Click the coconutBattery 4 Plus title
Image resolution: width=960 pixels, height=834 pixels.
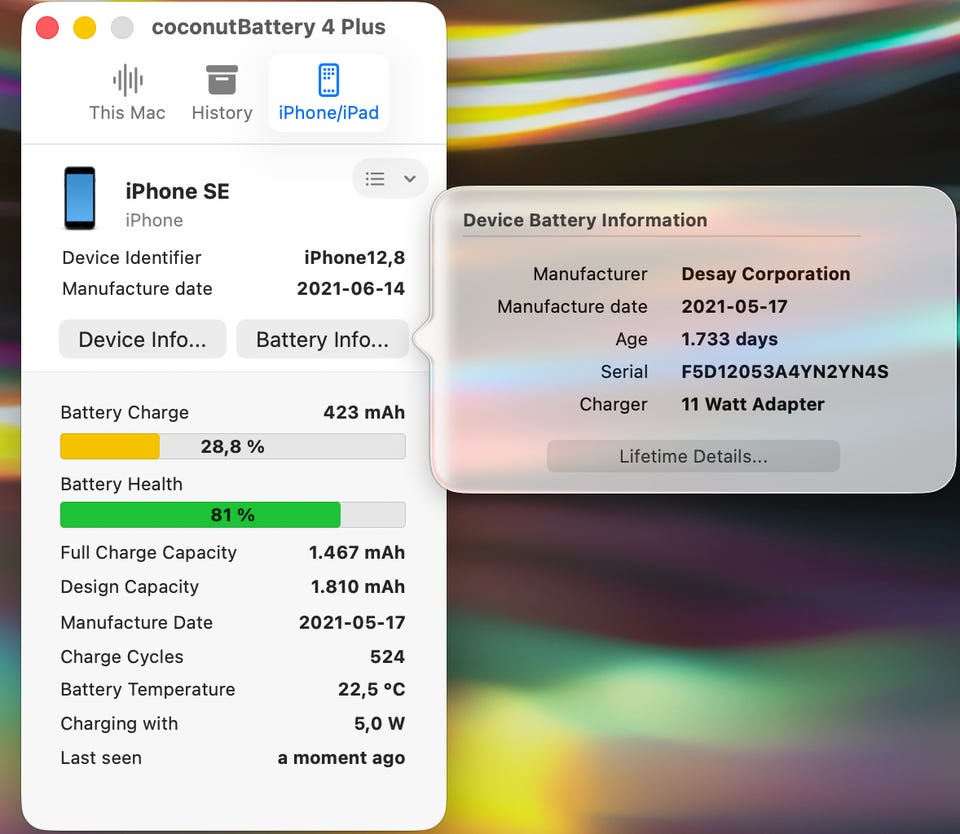[268, 27]
